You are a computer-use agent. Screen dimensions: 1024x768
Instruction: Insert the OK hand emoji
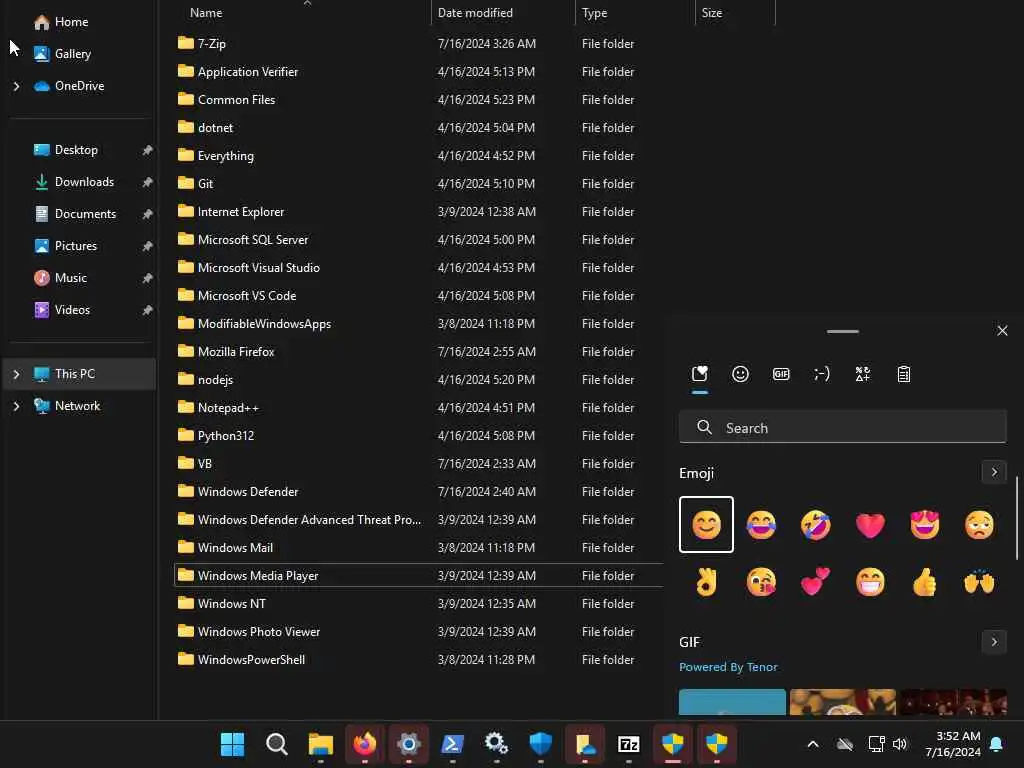pos(706,581)
